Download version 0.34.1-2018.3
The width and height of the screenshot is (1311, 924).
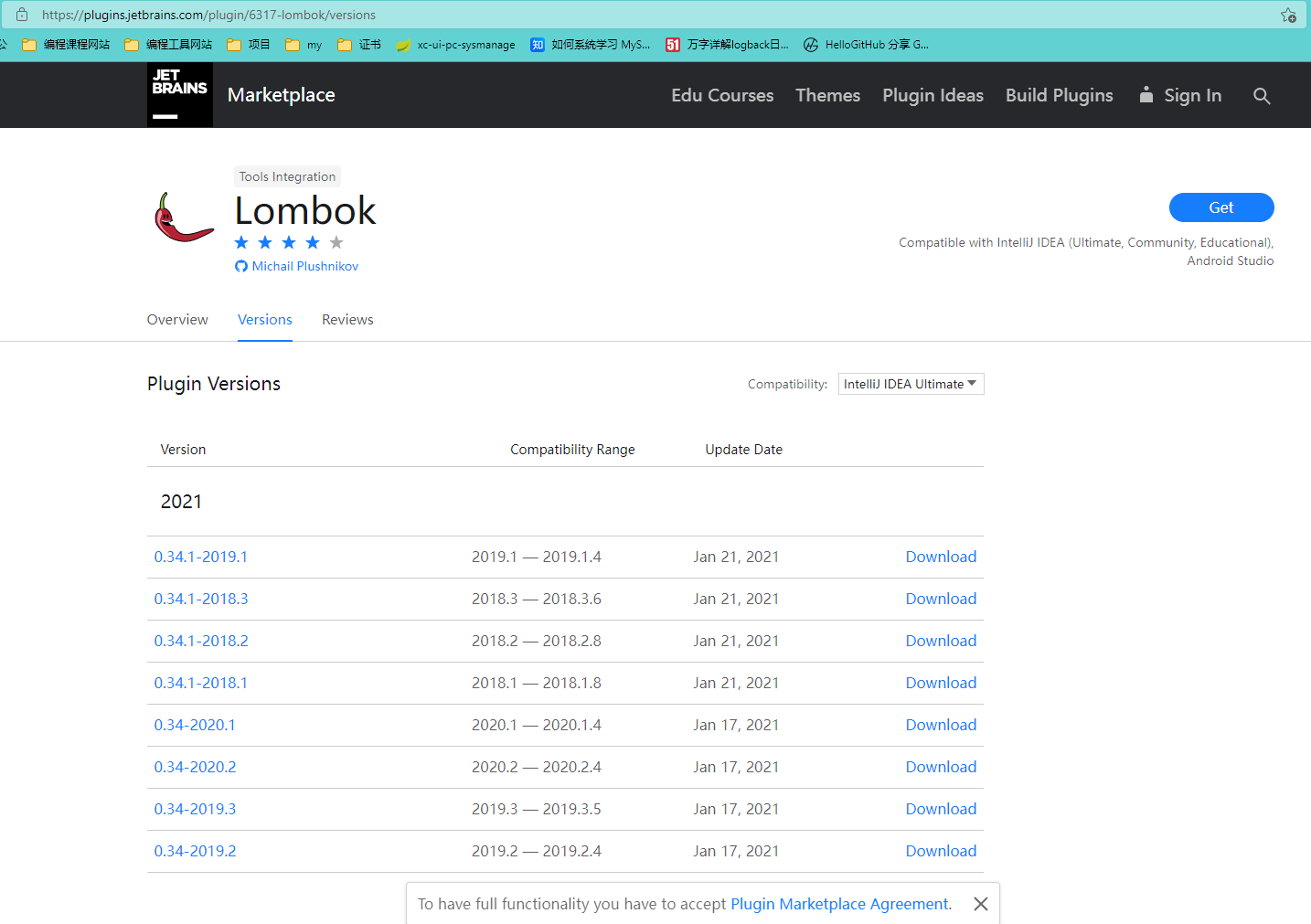tap(941, 599)
